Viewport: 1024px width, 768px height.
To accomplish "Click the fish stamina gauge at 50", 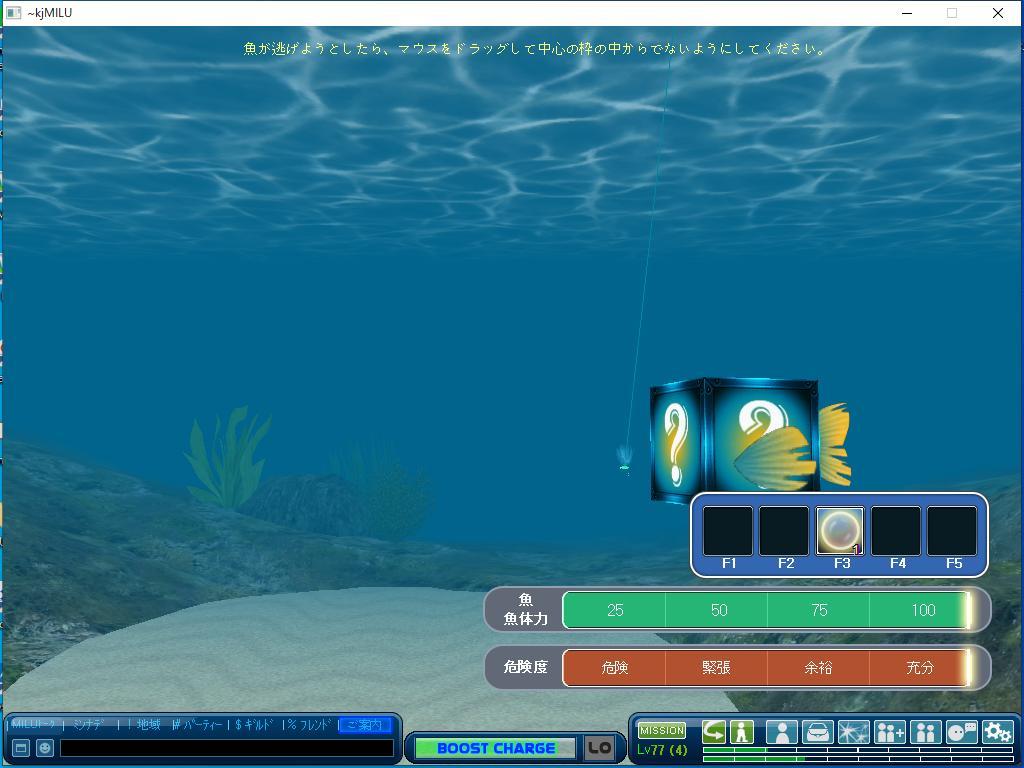I will pos(718,610).
